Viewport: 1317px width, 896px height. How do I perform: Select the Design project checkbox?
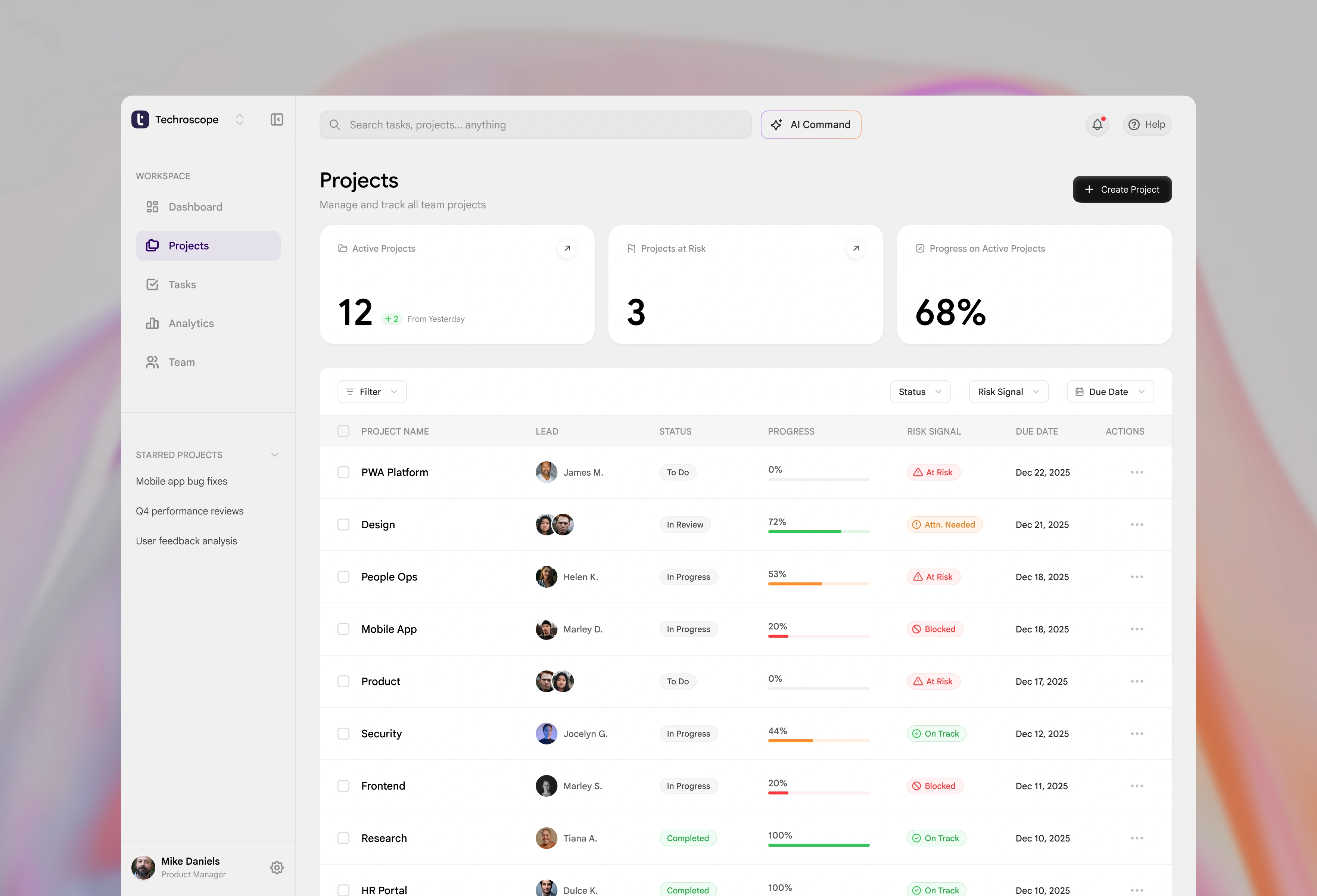tap(343, 524)
